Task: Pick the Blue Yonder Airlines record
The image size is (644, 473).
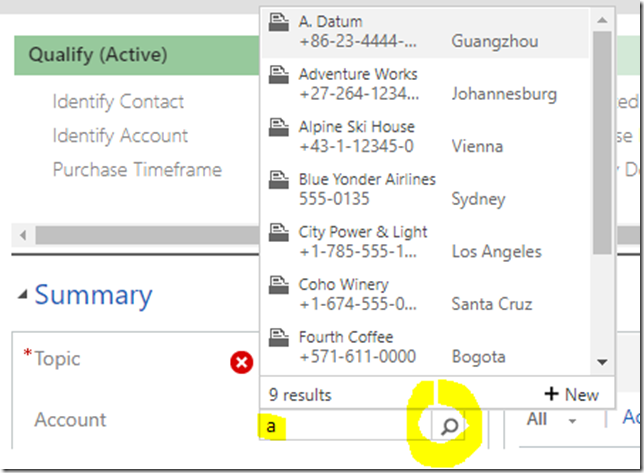Action: [367, 180]
